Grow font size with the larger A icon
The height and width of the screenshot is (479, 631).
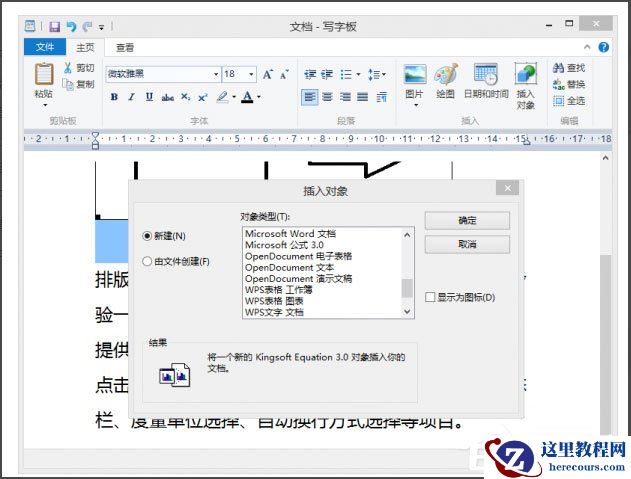(268, 74)
